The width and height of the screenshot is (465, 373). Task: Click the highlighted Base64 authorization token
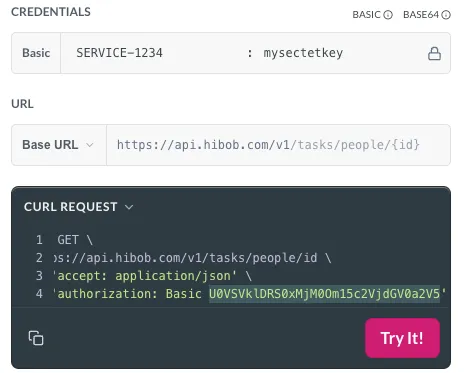click(x=324, y=294)
